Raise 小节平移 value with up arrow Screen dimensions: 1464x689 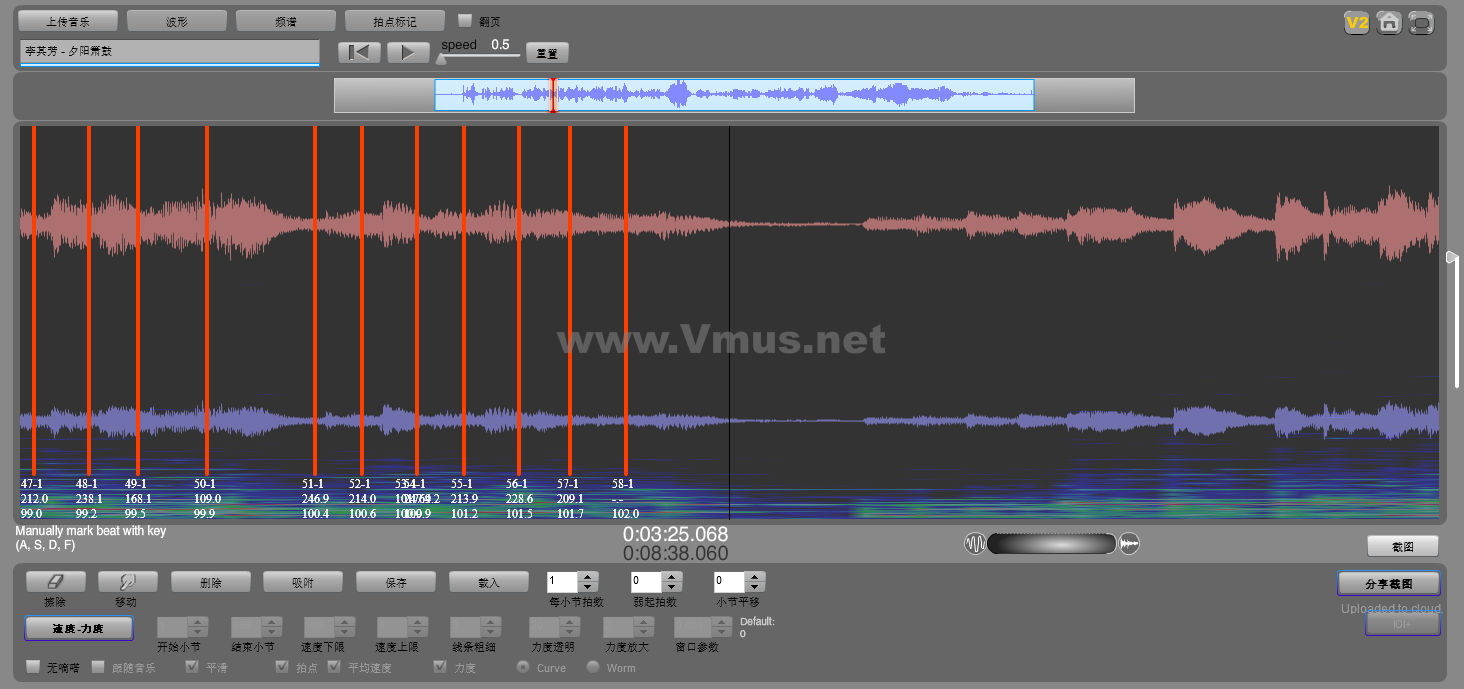755,577
